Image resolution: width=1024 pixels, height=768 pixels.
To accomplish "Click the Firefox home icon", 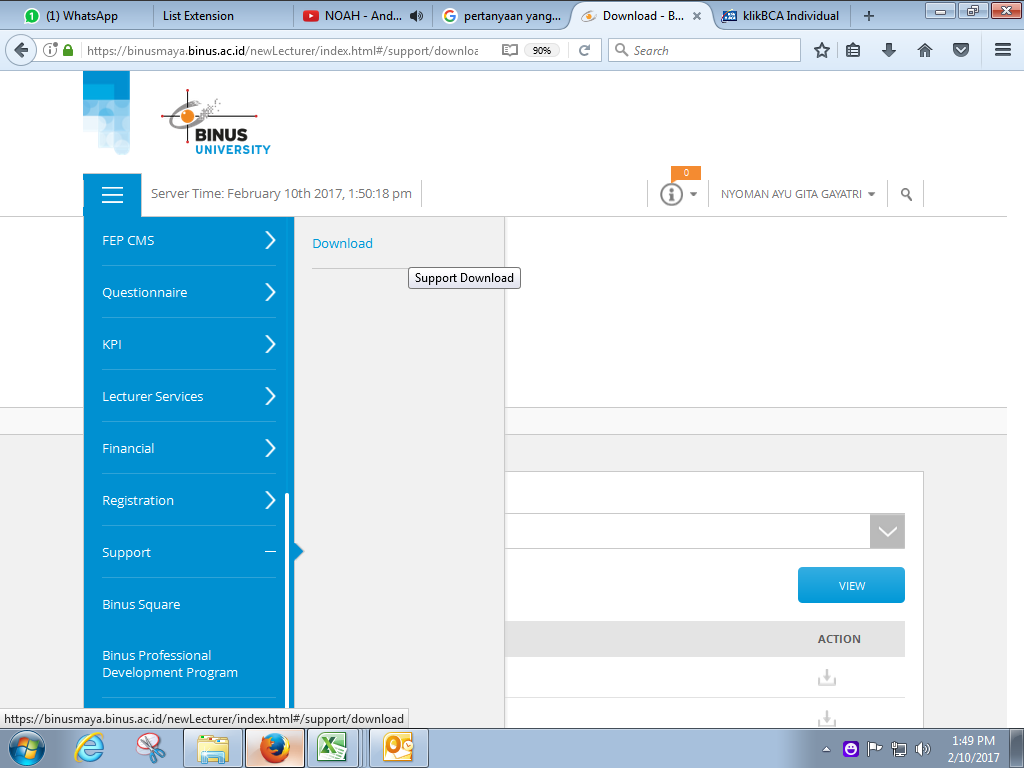I will pyautogui.click(x=924, y=50).
